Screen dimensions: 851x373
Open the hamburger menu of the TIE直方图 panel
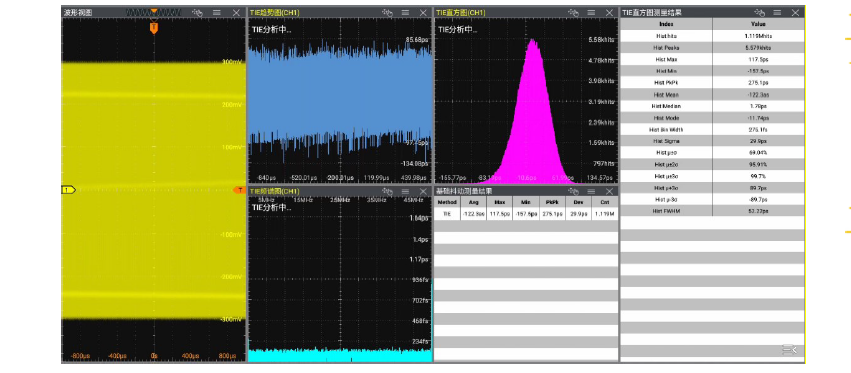[x=591, y=12]
